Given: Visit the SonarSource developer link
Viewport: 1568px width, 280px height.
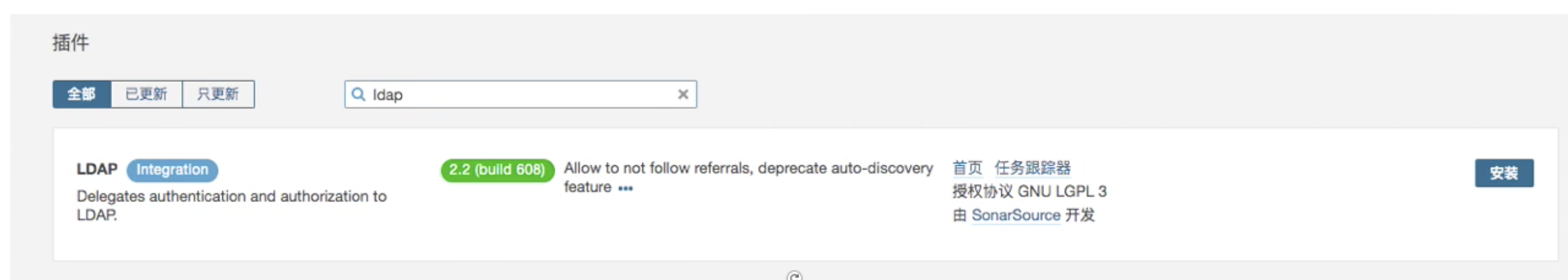Looking at the screenshot, I should point(1016,216).
